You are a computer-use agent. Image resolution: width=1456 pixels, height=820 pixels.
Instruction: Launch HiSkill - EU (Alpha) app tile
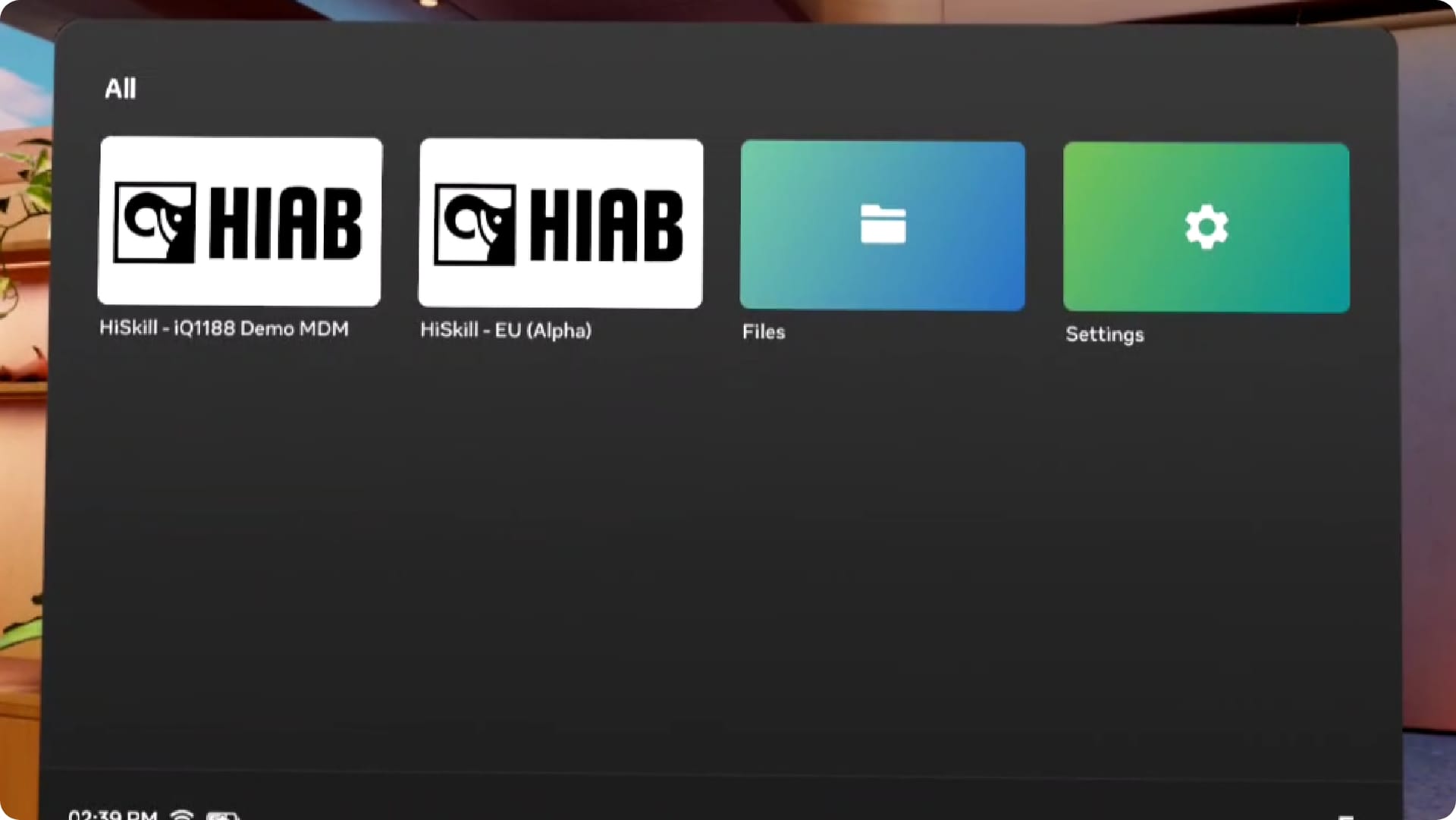click(560, 223)
